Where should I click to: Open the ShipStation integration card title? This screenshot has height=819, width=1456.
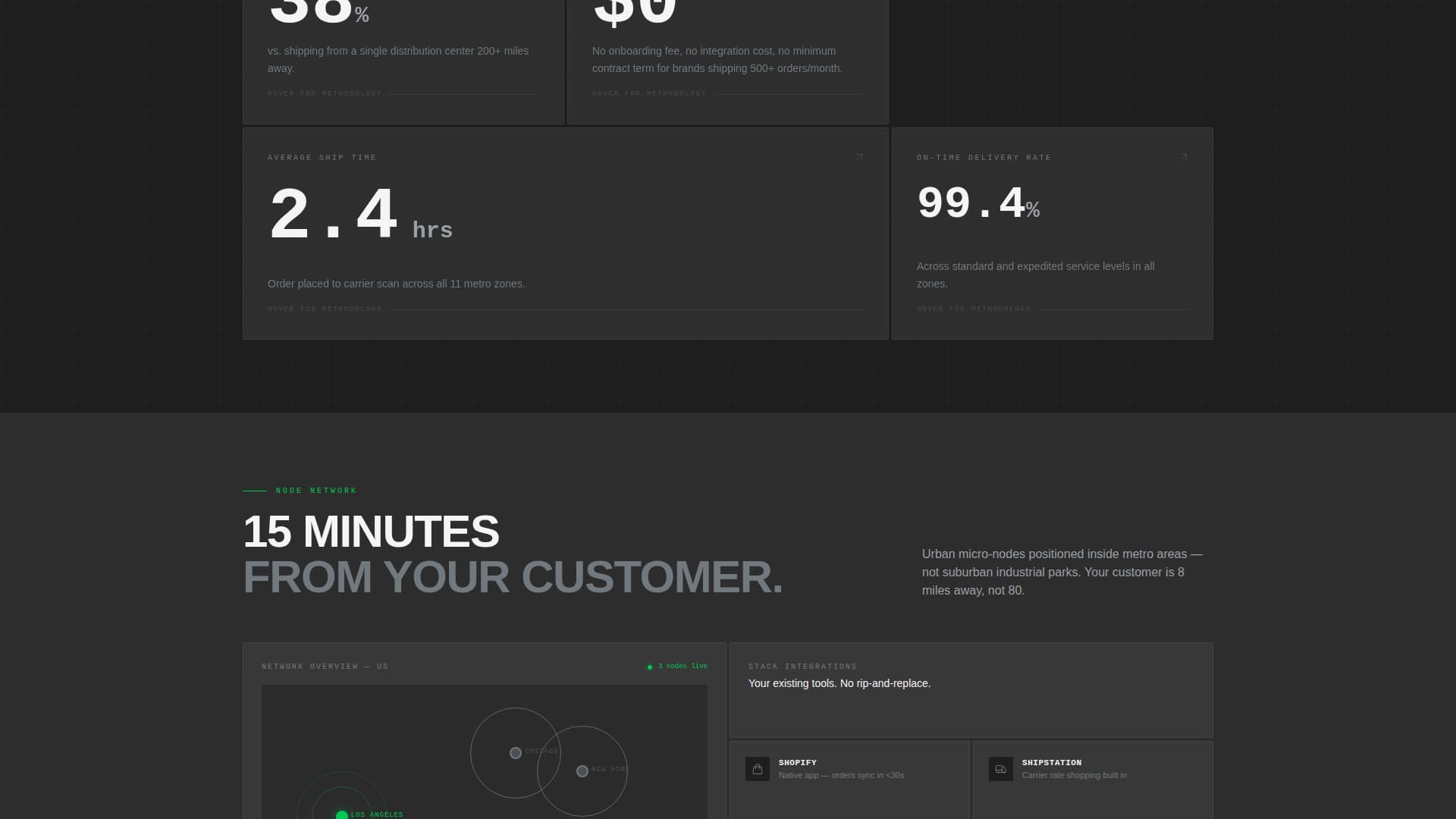coord(1052,763)
